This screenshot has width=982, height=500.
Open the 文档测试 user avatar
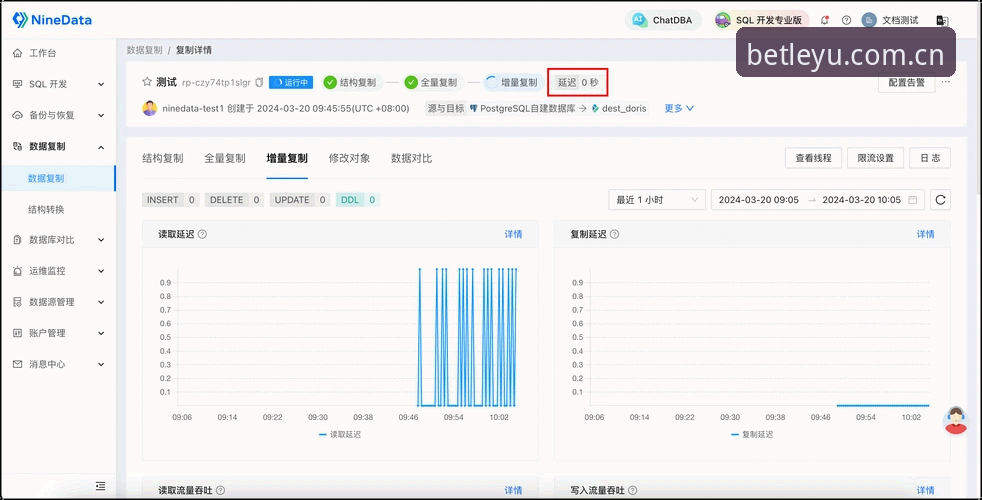(x=869, y=20)
